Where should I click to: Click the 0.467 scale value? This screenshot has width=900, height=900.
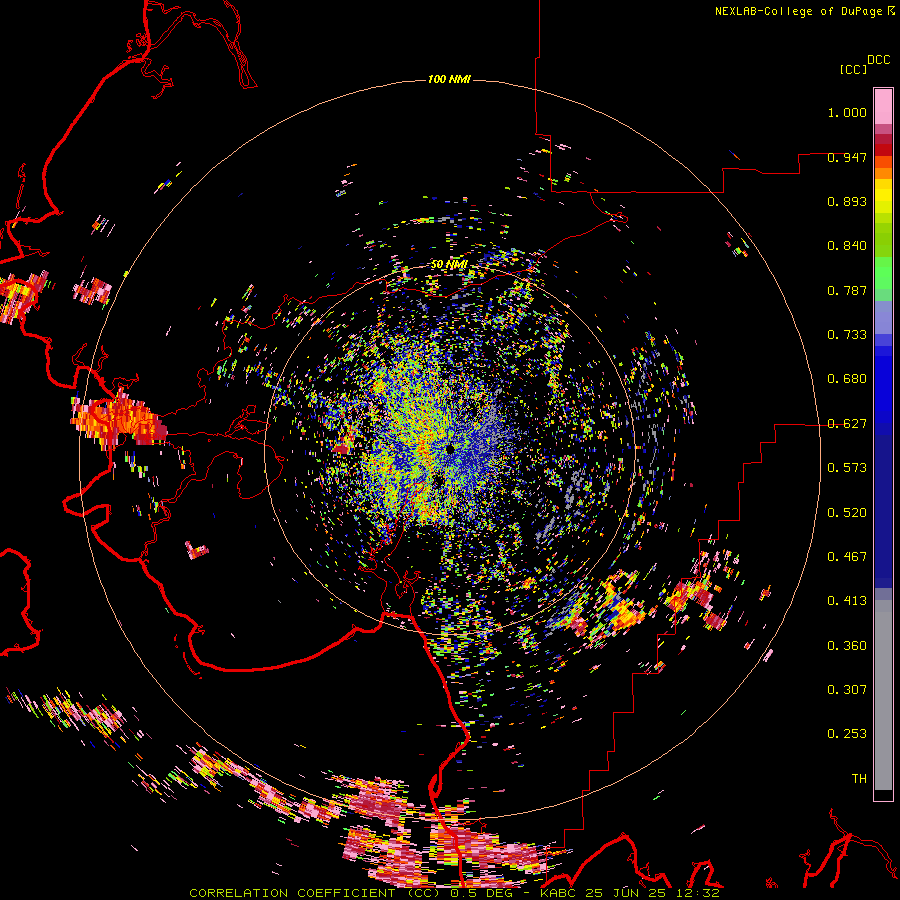pos(847,557)
